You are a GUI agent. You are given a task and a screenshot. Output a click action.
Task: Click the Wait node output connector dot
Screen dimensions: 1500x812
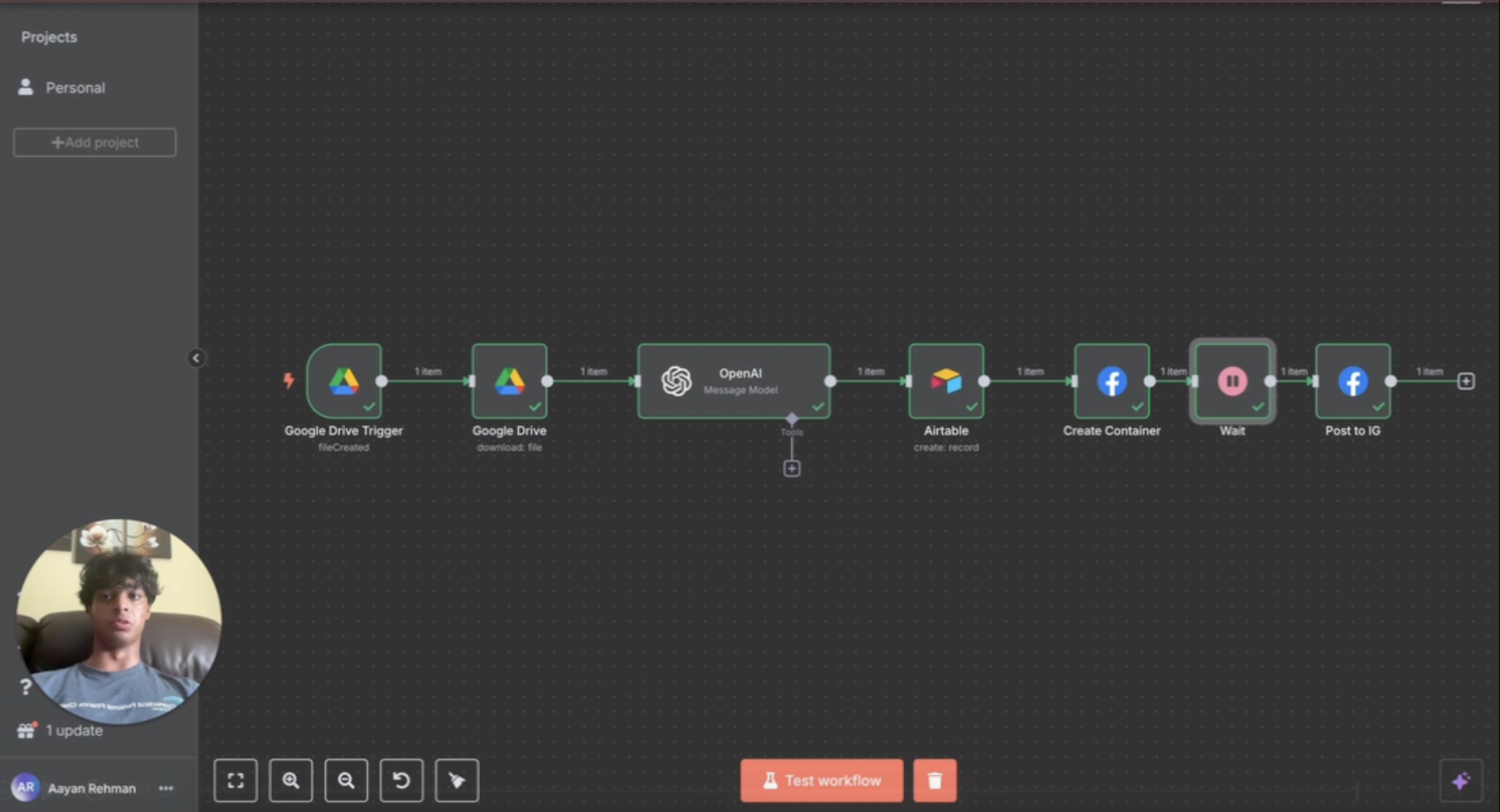point(1270,381)
